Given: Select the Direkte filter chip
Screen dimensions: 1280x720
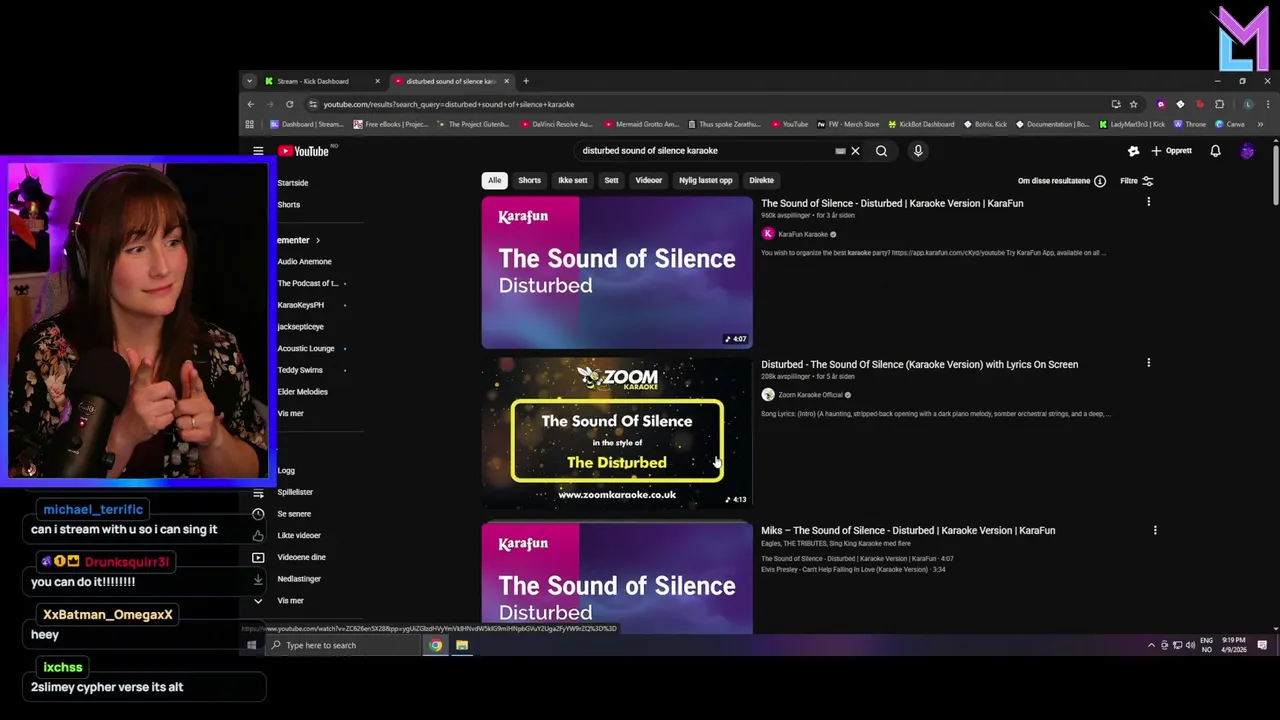Looking at the screenshot, I should click(761, 180).
